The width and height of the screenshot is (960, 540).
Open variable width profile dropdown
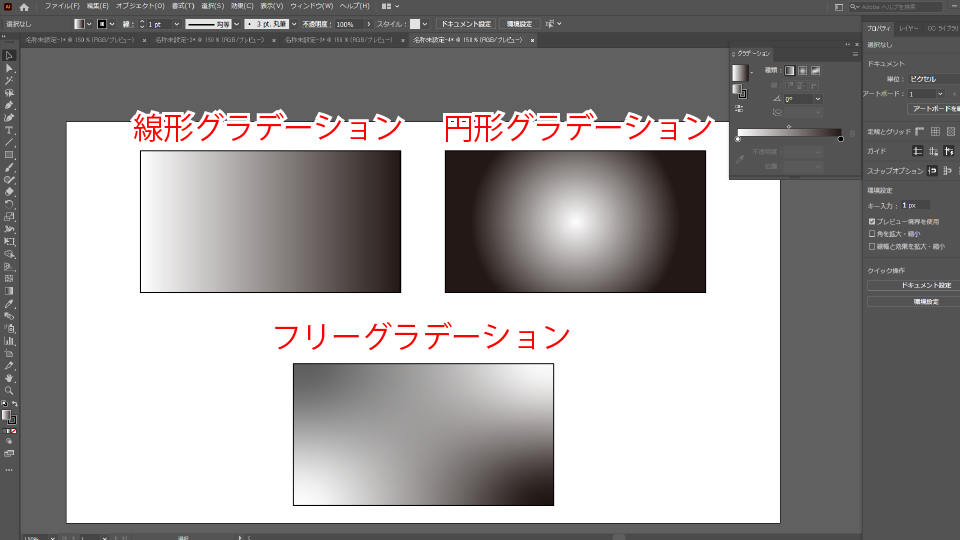pyautogui.click(x=236, y=24)
